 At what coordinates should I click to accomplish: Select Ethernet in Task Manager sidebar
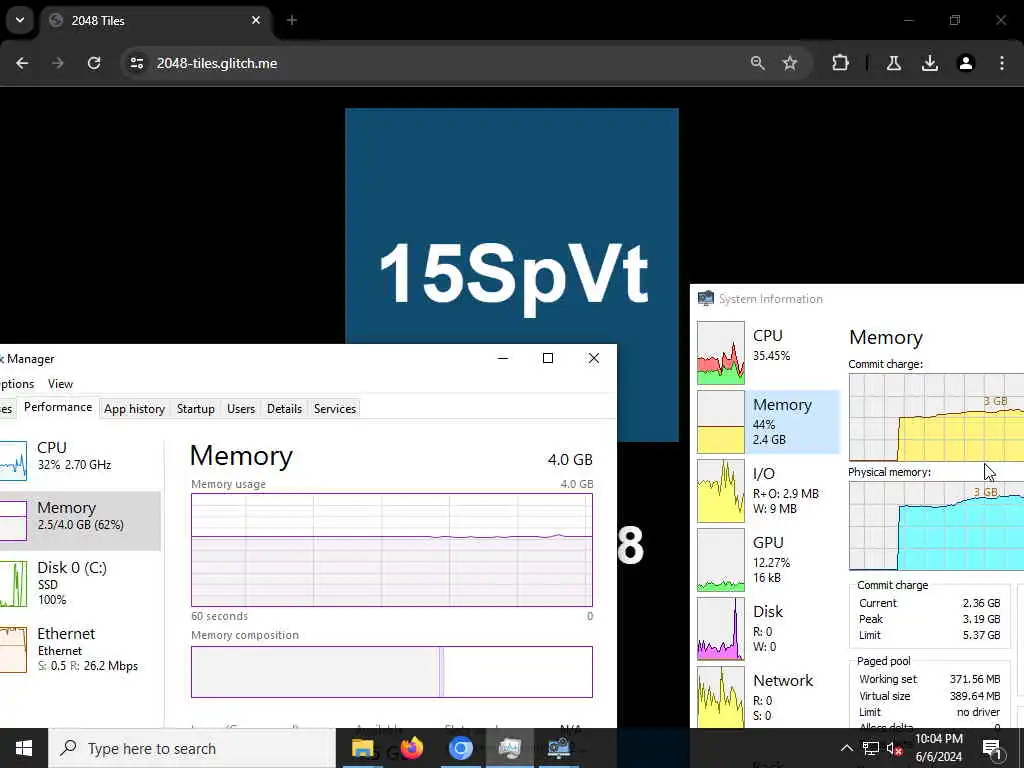80,649
